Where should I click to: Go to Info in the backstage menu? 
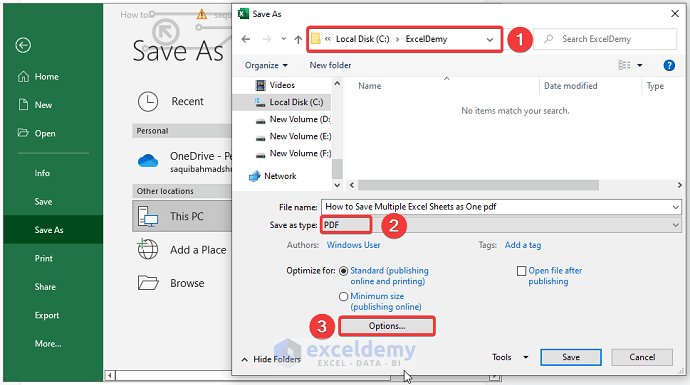click(42, 173)
